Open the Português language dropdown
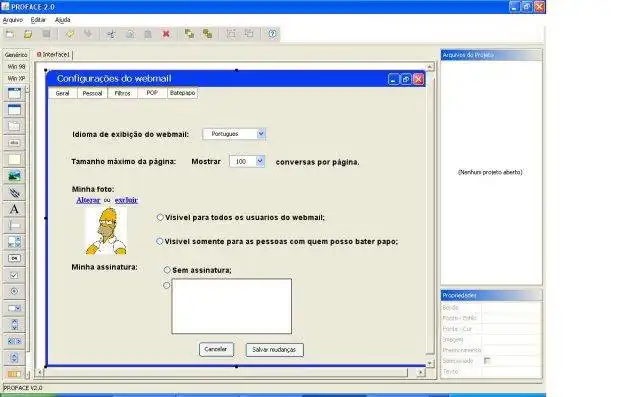Image resolution: width=640 pixels, height=397 pixels. tap(261, 134)
